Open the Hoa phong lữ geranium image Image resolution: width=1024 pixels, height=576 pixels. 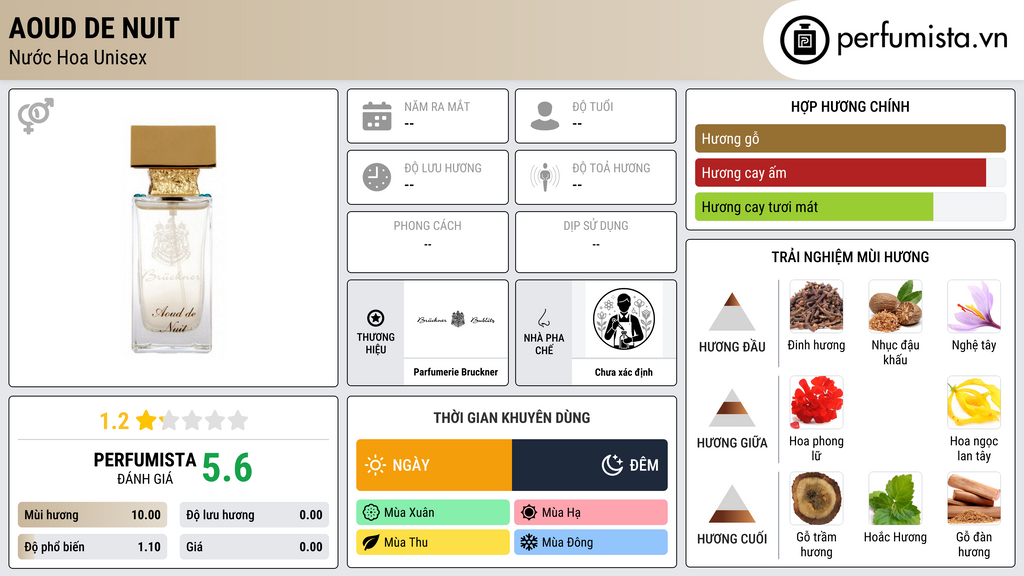[816, 402]
